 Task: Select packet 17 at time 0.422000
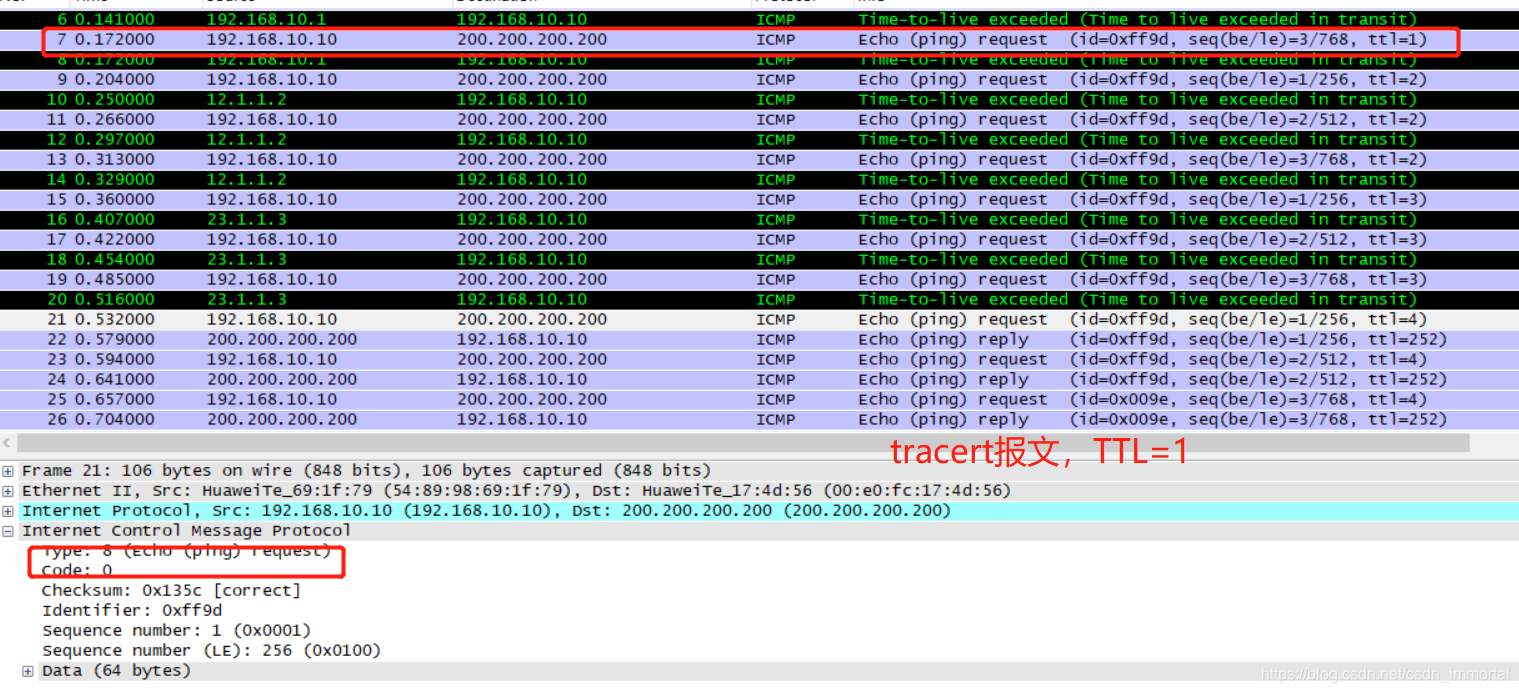tap(759, 240)
